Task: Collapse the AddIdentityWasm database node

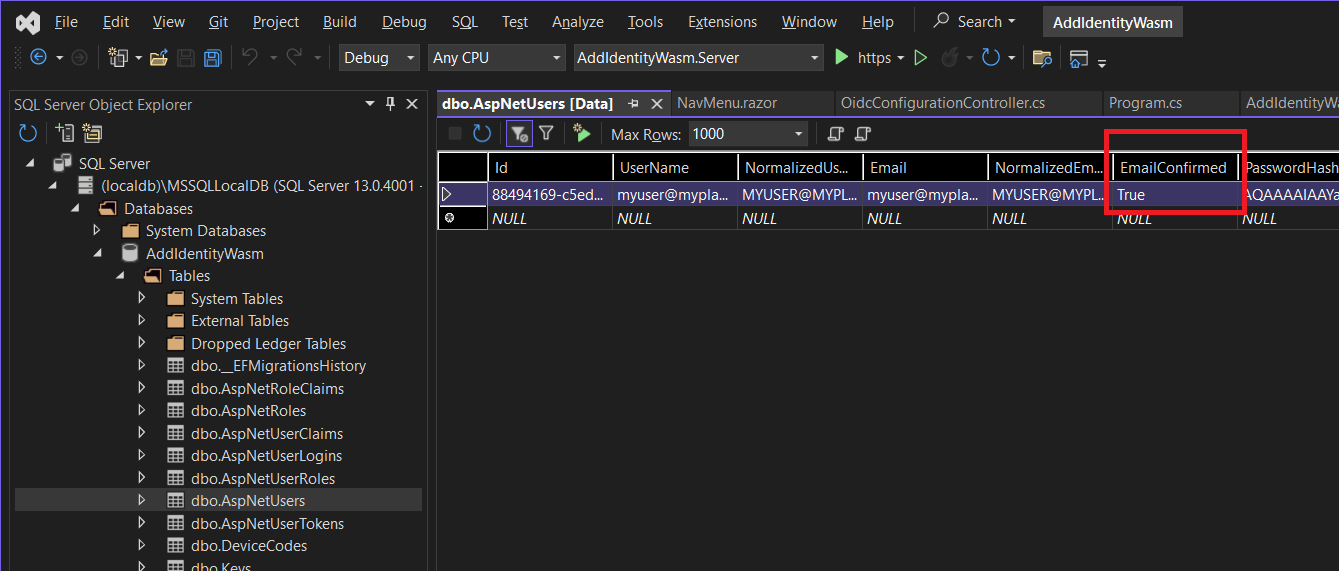Action: pyautogui.click(x=97, y=253)
